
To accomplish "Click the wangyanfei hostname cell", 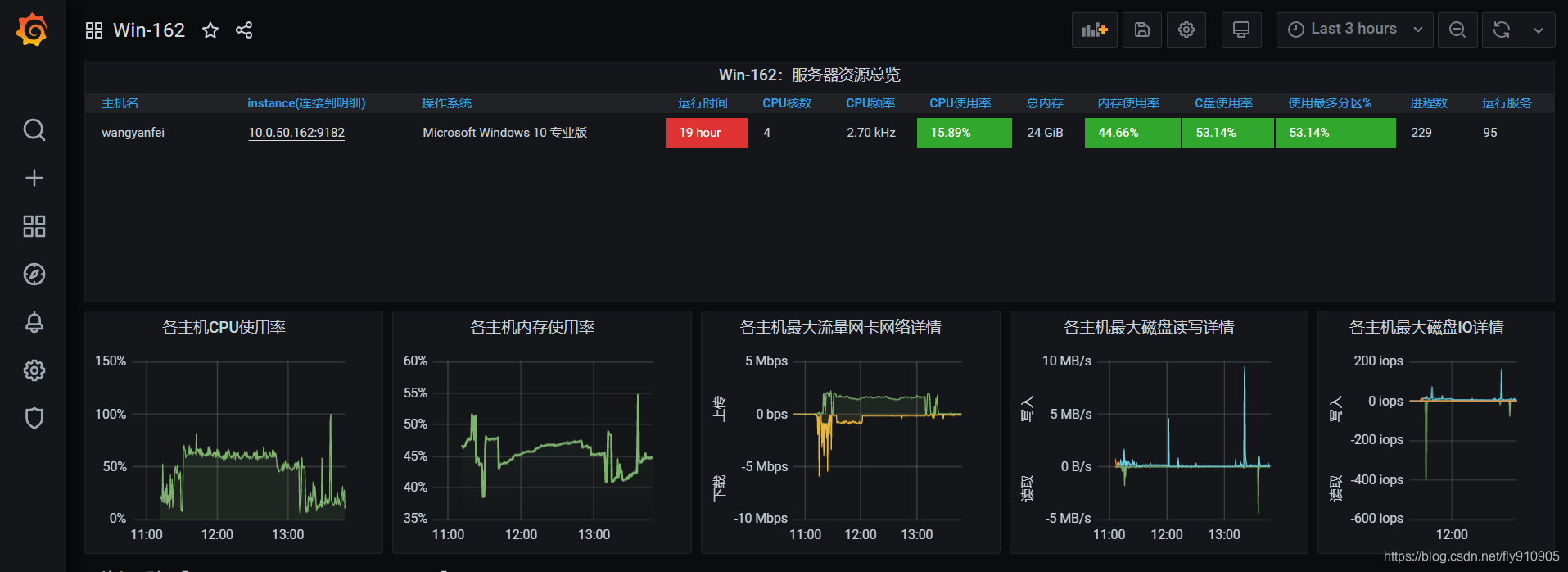I will (x=133, y=133).
